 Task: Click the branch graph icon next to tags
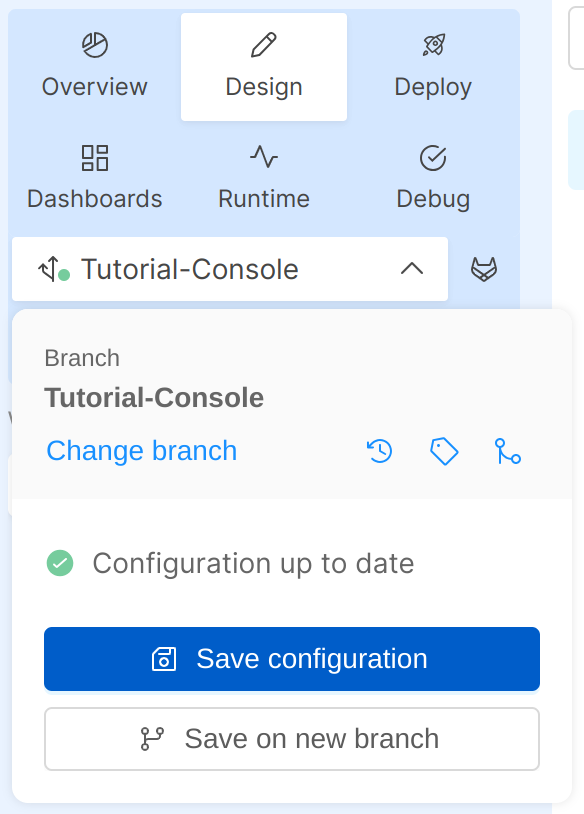click(x=508, y=452)
